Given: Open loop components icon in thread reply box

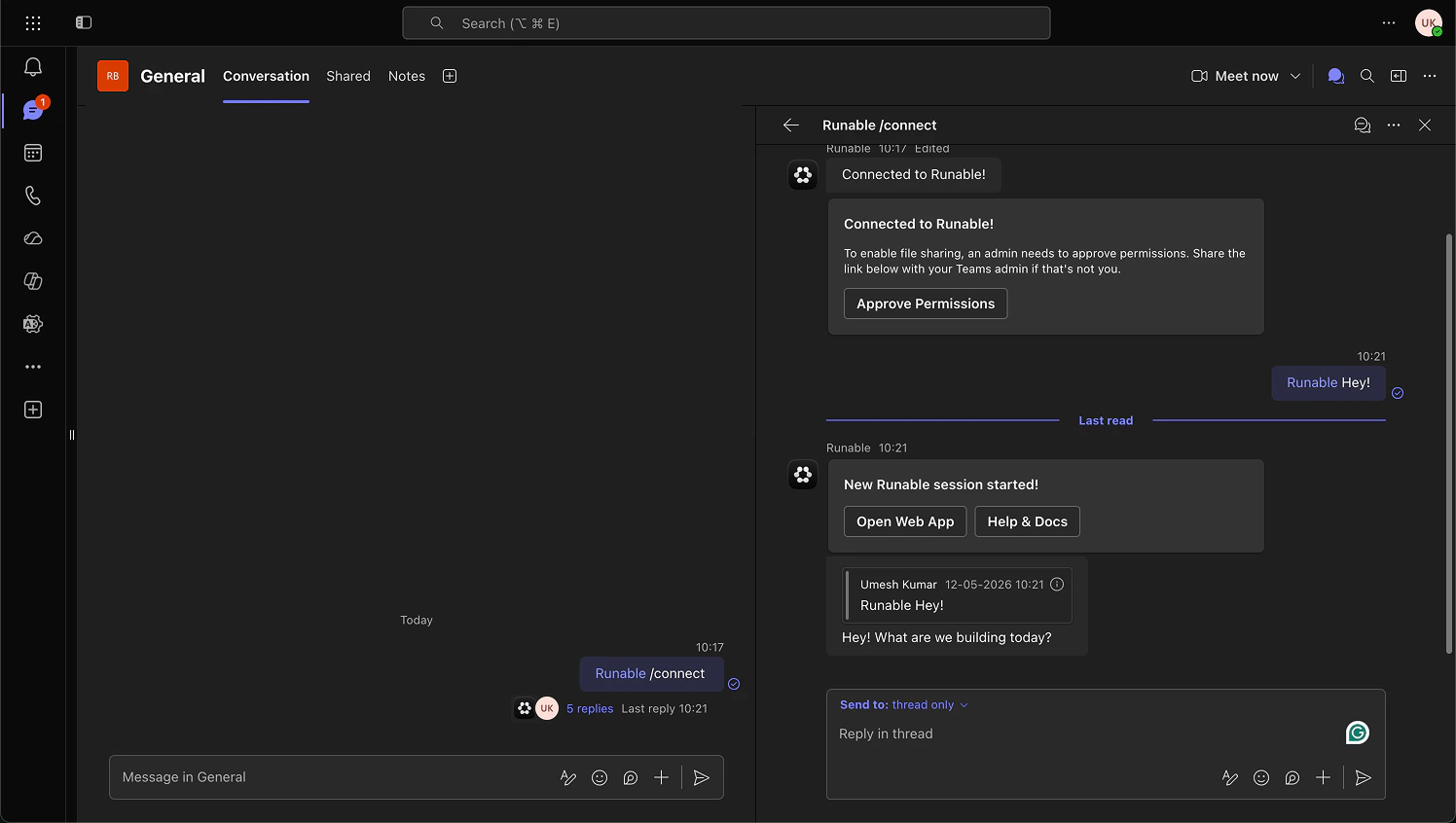Looking at the screenshot, I should pyautogui.click(x=1292, y=777).
